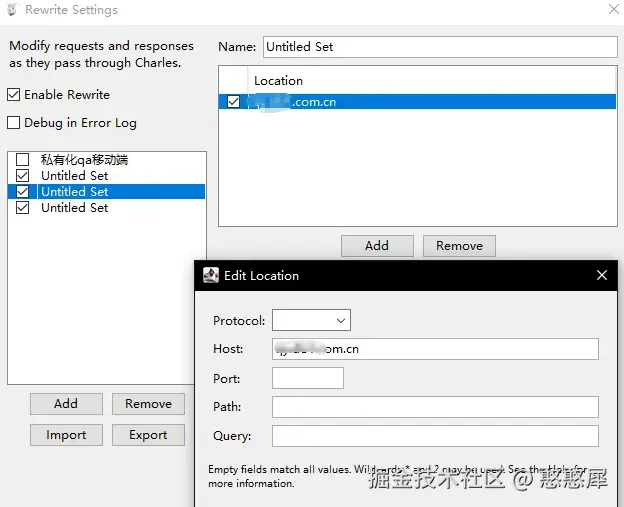The image size is (624, 507).
Task: Remove the selected location
Action: (459, 246)
